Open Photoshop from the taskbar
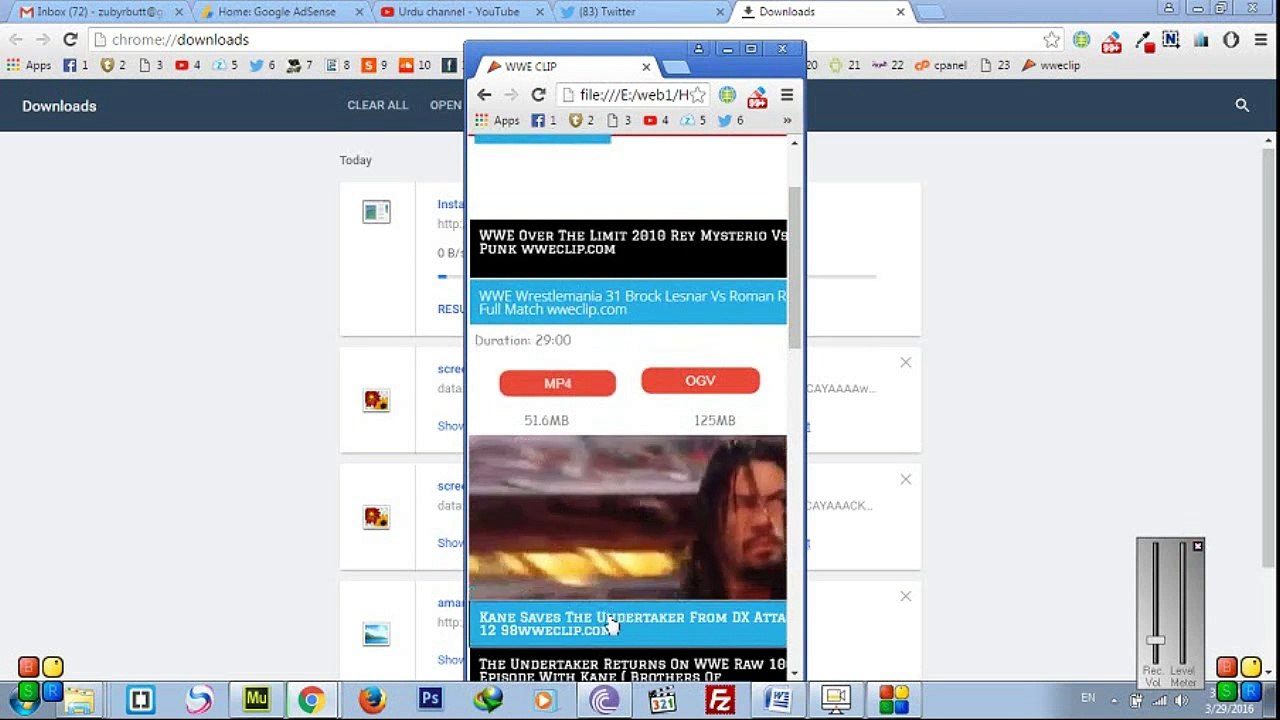Image resolution: width=1280 pixels, height=720 pixels. click(430, 699)
